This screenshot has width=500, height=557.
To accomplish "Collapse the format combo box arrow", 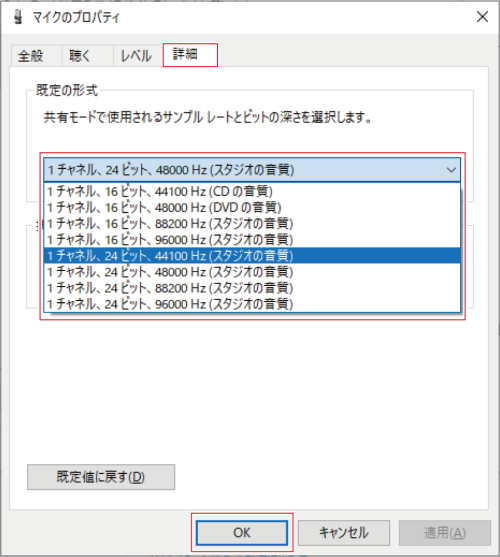I will pos(451,170).
